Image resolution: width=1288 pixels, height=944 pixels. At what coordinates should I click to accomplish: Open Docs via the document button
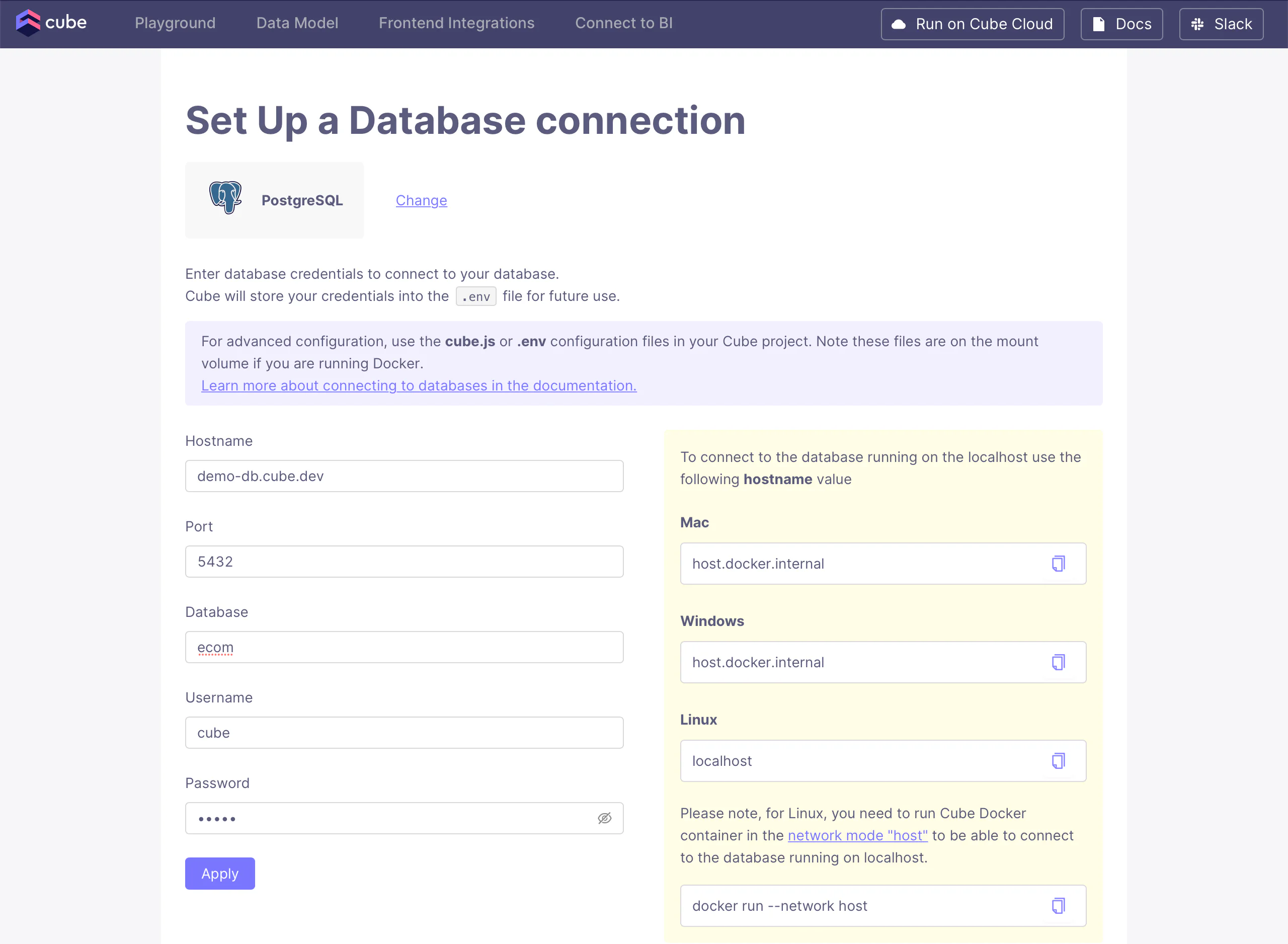pyautogui.click(x=1121, y=24)
